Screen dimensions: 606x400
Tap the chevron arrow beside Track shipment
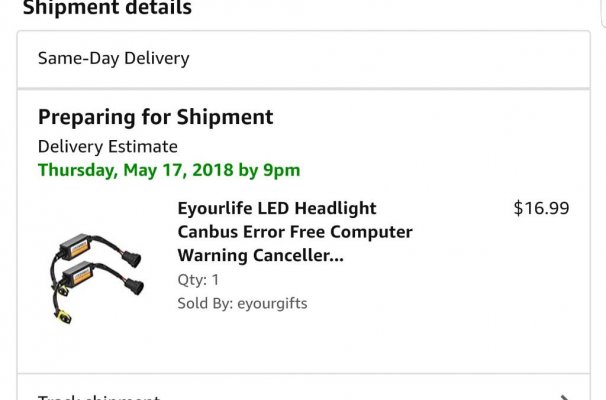tap(565, 397)
